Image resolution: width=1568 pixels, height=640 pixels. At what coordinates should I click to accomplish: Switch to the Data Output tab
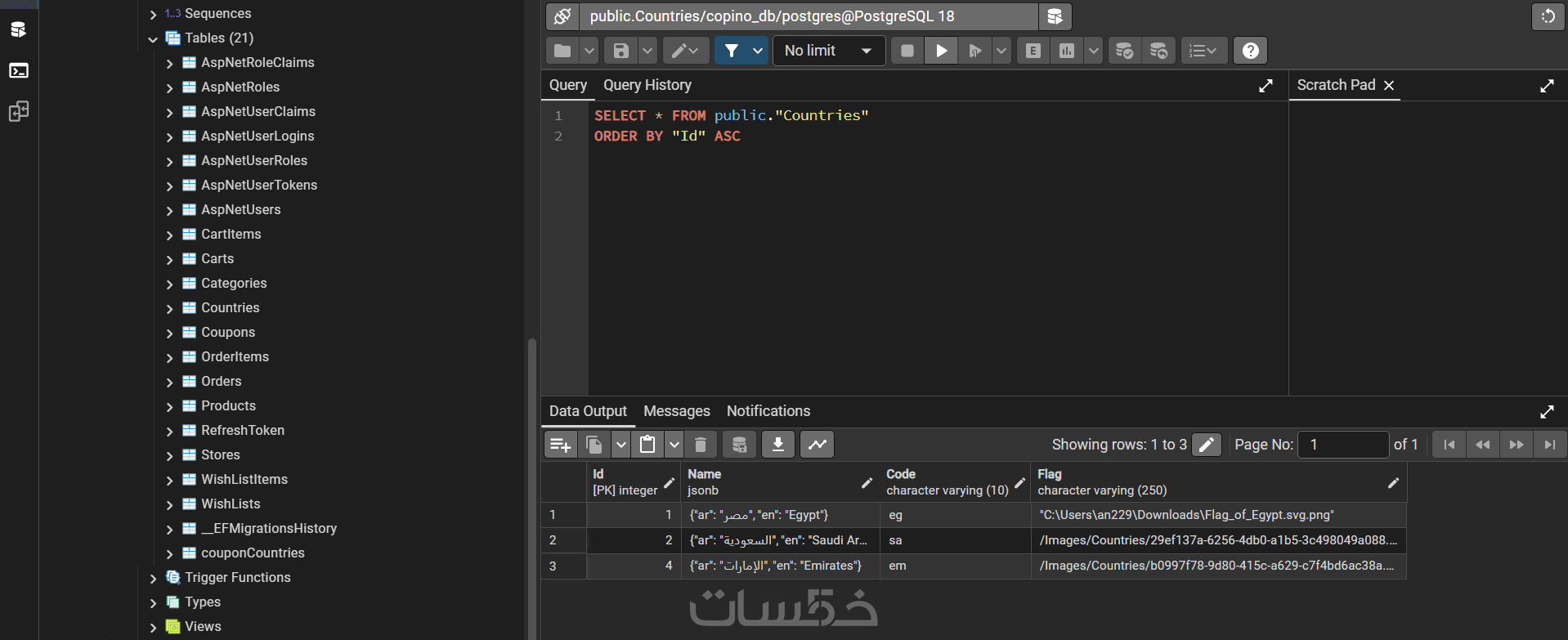coord(588,411)
